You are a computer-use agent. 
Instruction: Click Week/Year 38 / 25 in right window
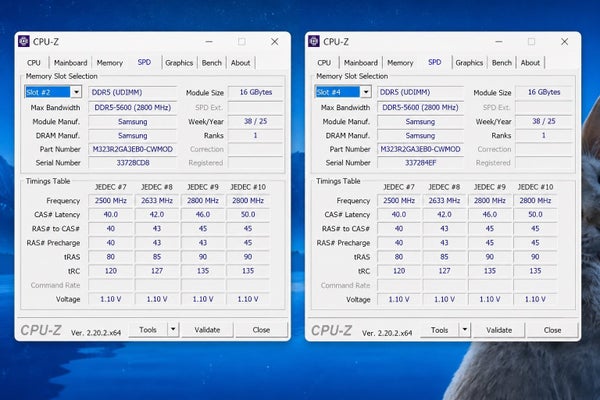(544, 121)
